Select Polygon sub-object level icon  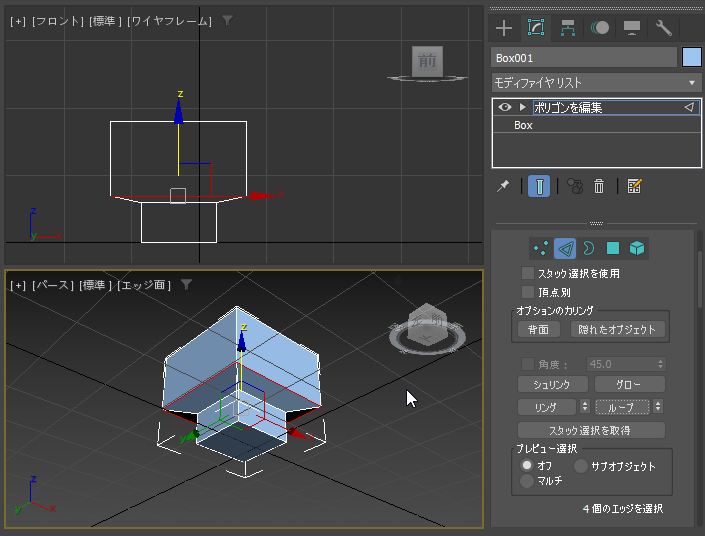[613, 248]
